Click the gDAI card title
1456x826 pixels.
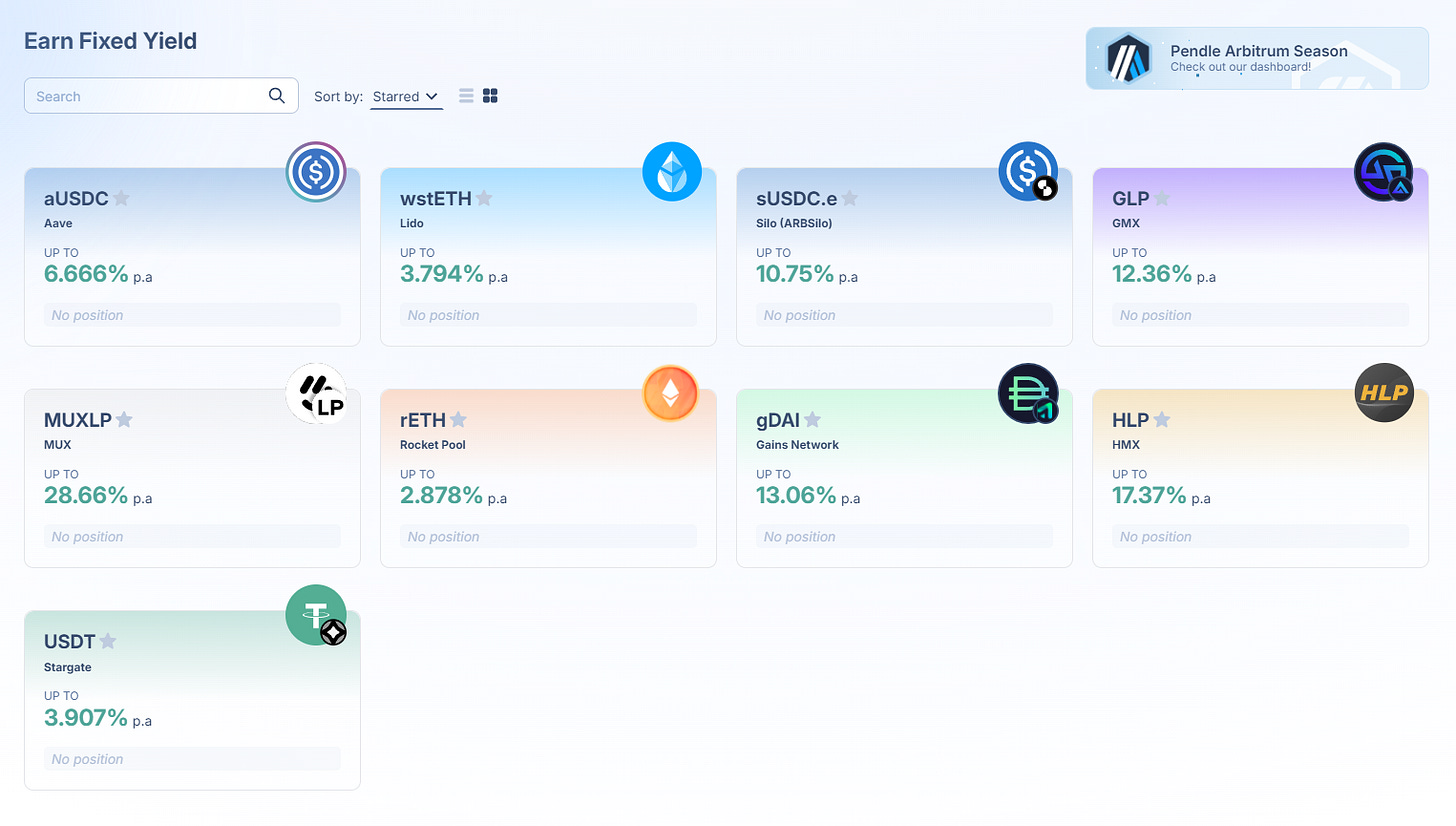[x=778, y=419]
